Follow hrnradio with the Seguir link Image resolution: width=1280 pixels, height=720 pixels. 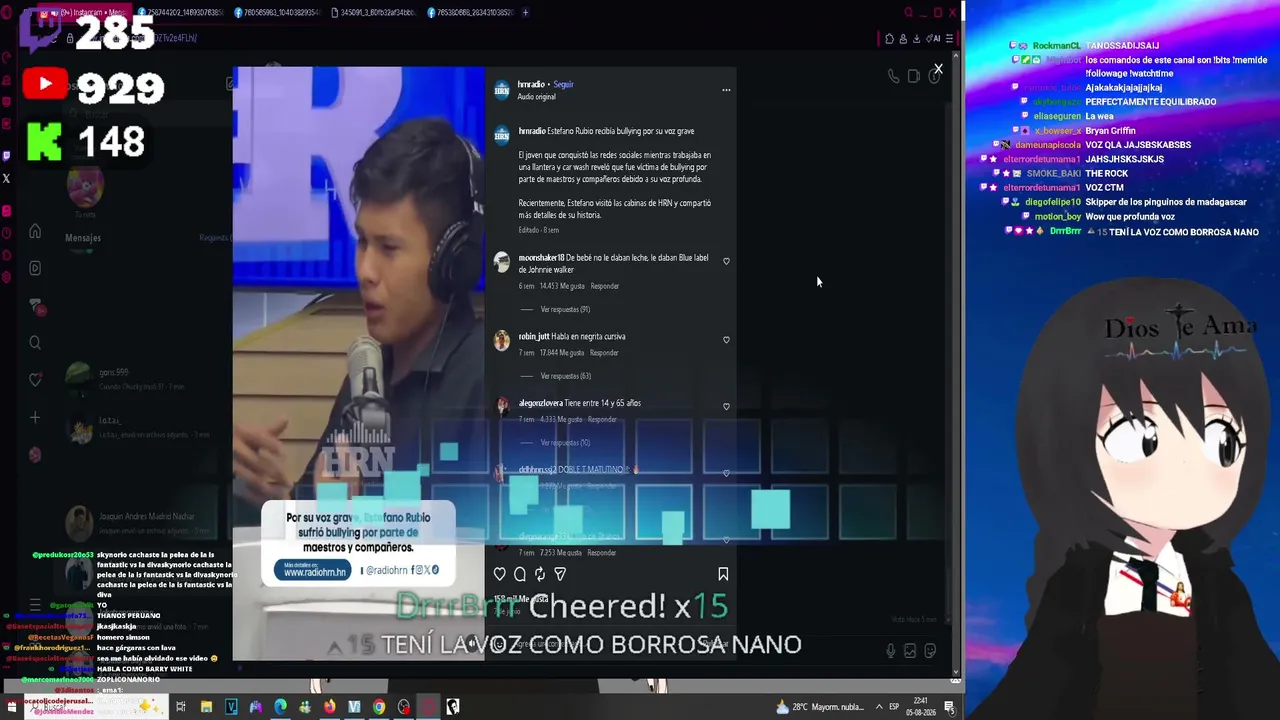coord(564,85)
